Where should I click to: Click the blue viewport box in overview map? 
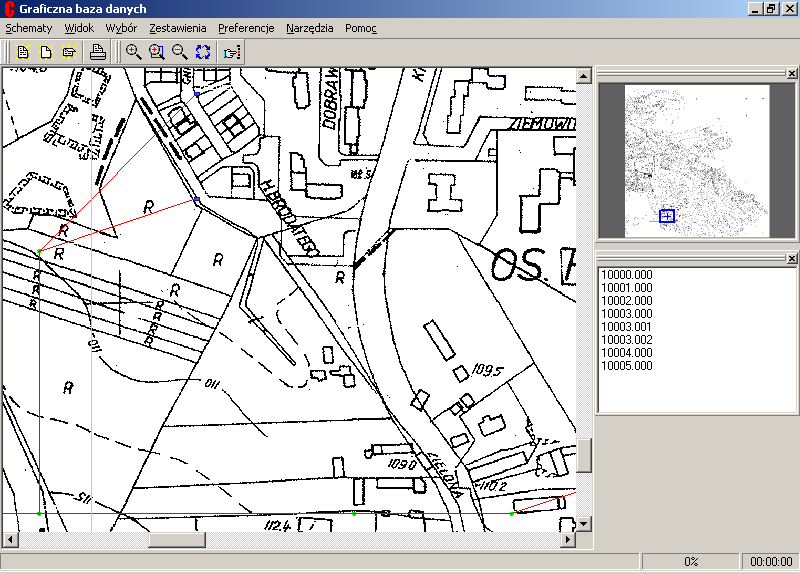pyautogui.click(x=667, y=216)
